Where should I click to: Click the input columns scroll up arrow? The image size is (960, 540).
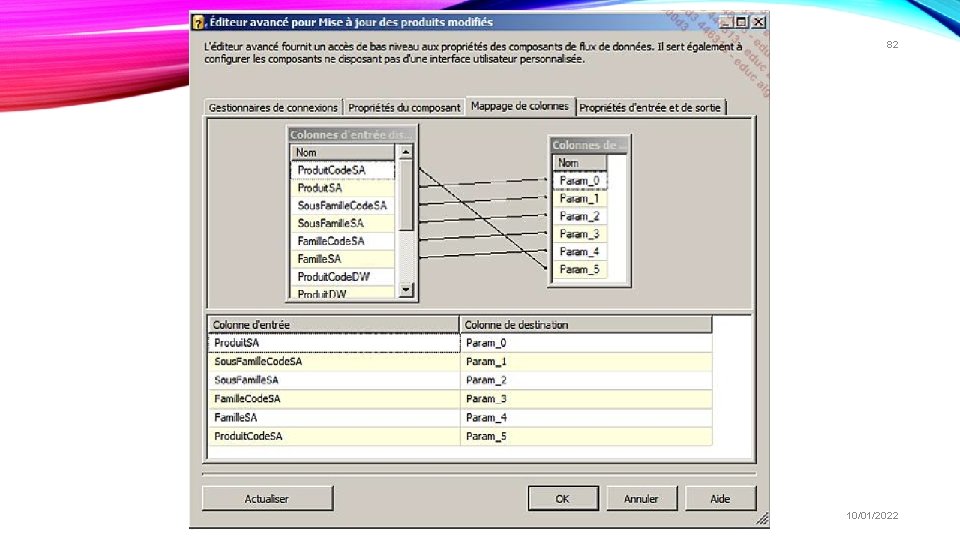pos(405,152)
